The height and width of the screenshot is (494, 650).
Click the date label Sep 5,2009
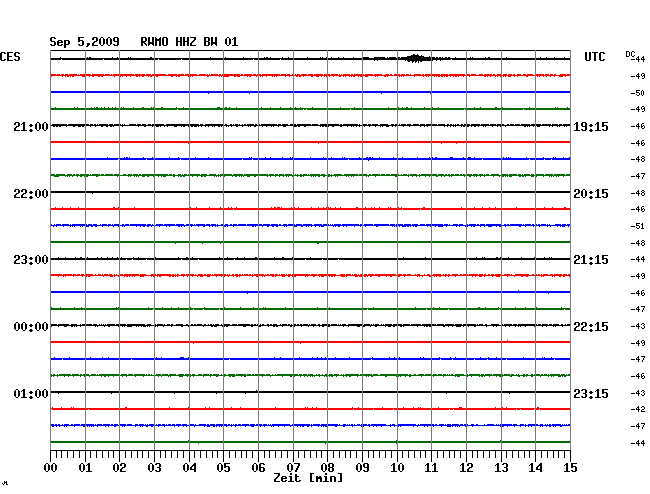click(x=85, y=42)
